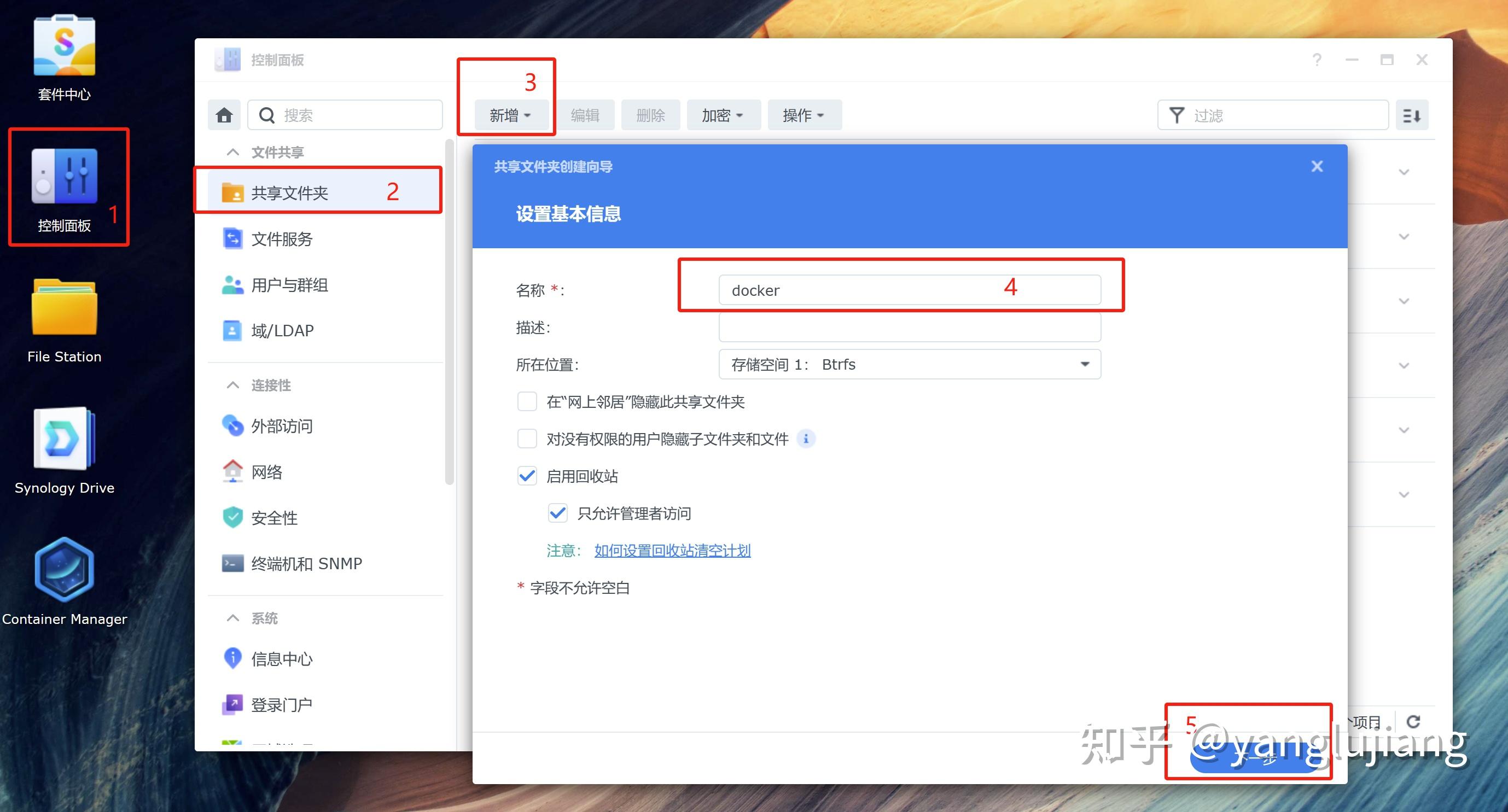Open 信息中心 from the sidebar
This screenshot has height=812, width=1508.
(x=282, y=659)
